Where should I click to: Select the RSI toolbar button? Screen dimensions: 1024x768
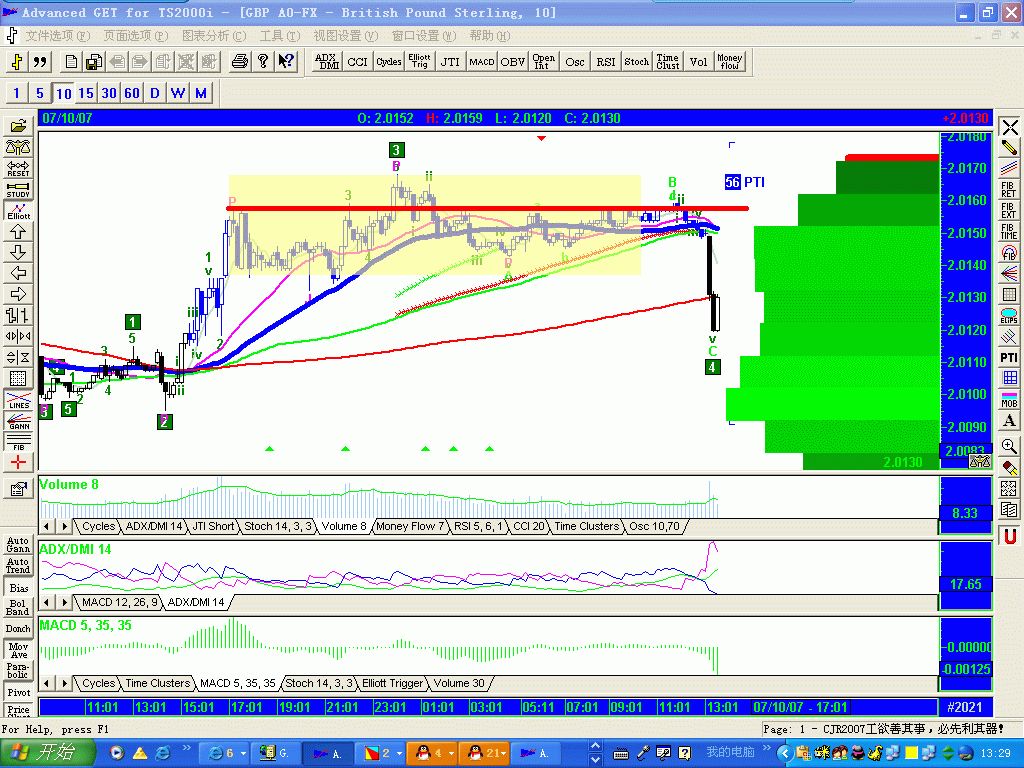(605, 61)
